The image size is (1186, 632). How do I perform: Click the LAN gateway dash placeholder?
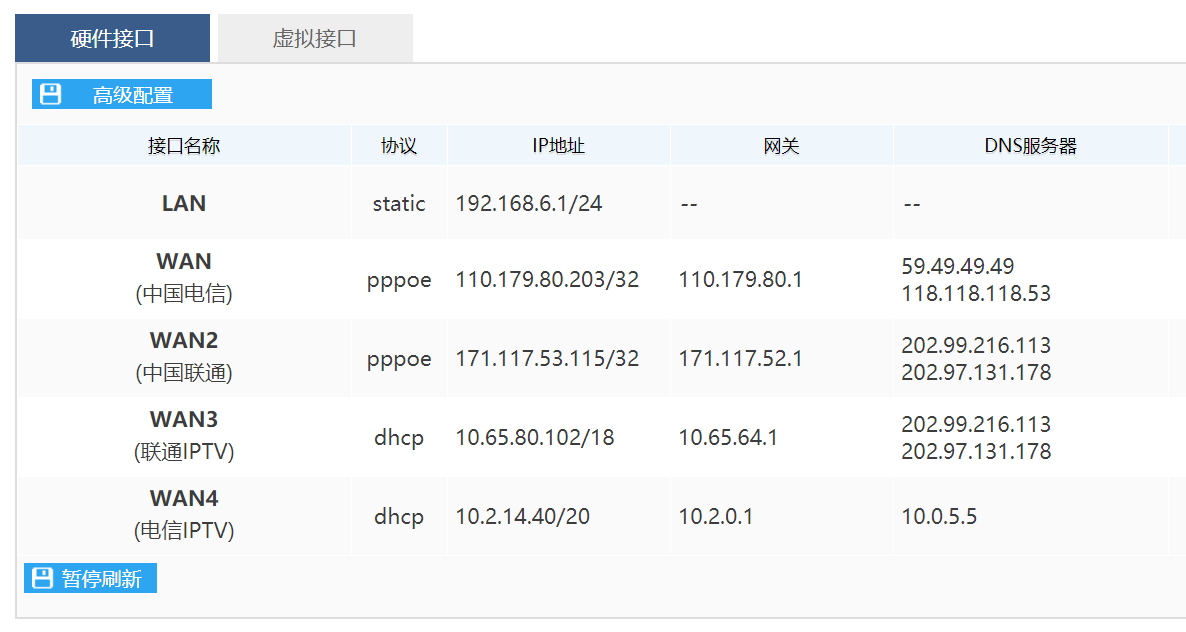pyautogui.click(x=688, y=204)
